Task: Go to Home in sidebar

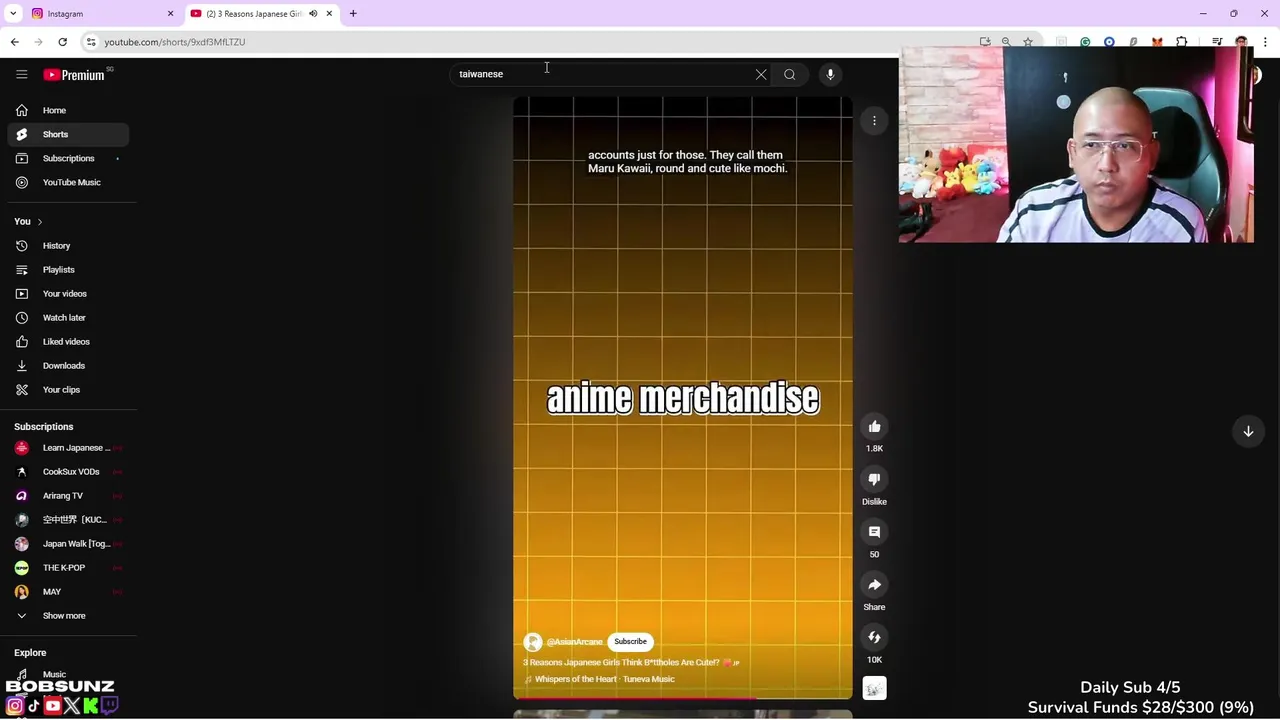Action: pyautogui.click(x=68, y=110)
